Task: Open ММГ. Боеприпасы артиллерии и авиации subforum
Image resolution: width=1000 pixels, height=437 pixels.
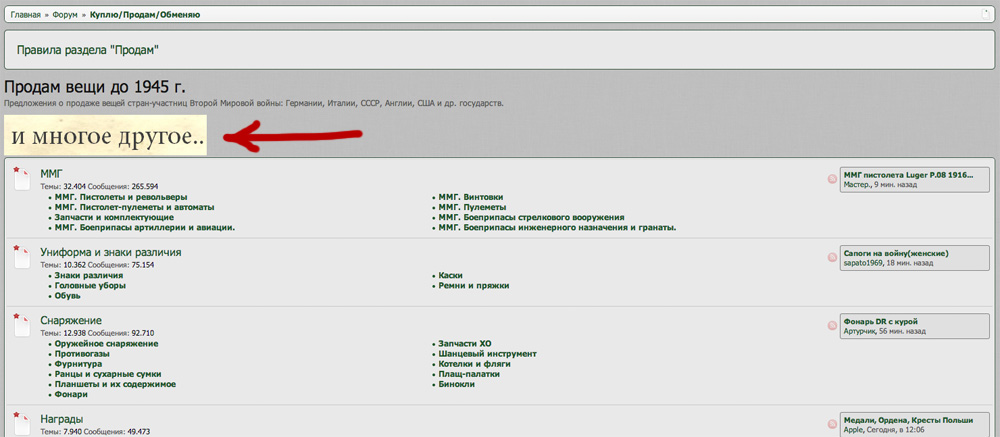Action: (x=145, y=228)
